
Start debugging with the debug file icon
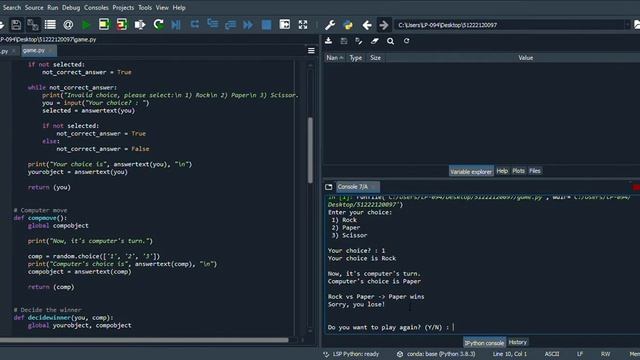click(176, 25)
